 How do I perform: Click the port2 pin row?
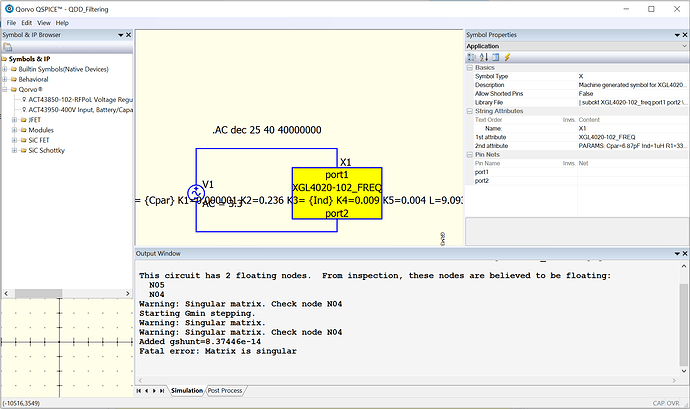pos(576,181)
